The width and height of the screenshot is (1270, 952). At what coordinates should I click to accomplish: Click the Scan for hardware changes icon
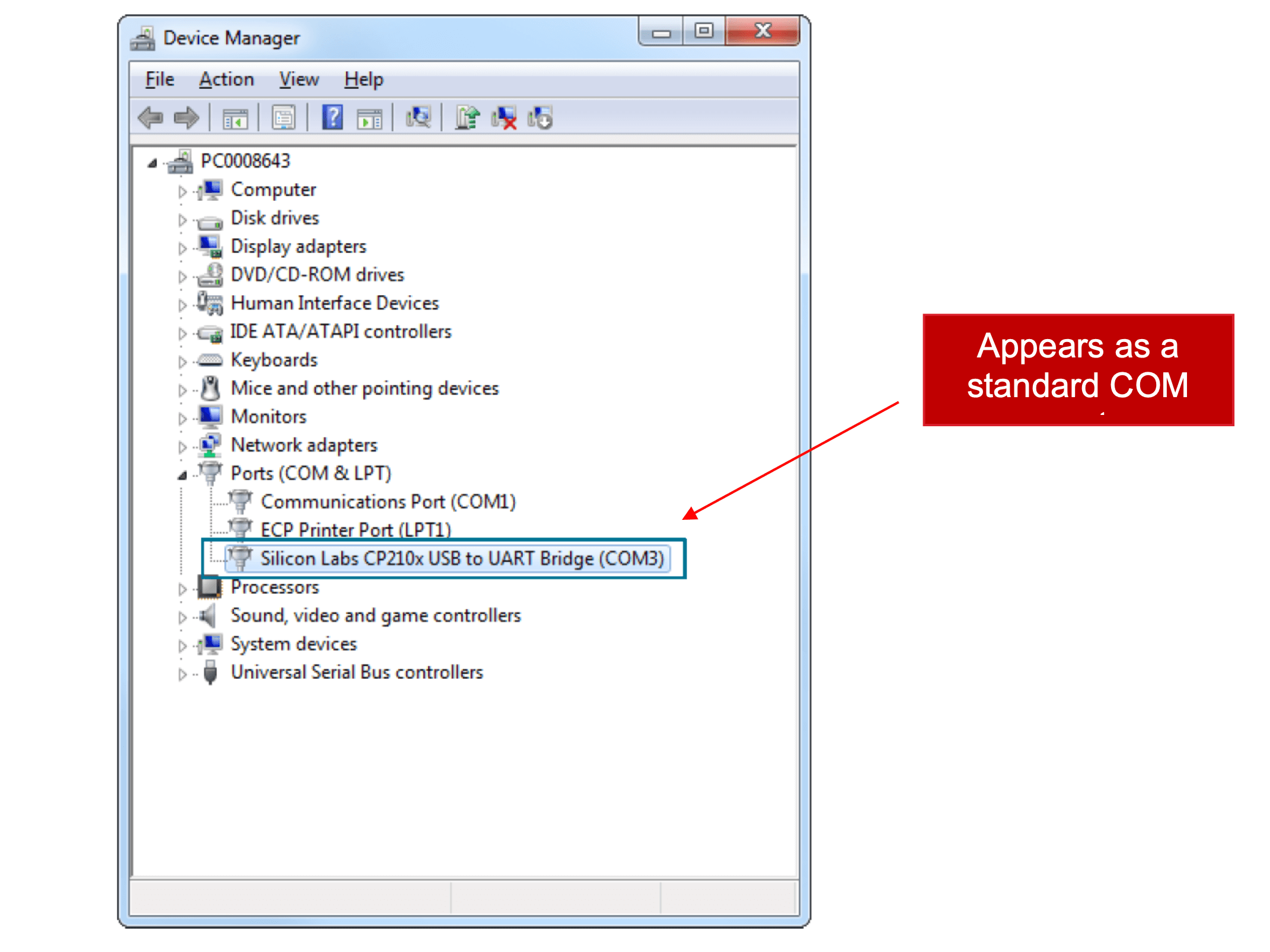tap(419, 118)
